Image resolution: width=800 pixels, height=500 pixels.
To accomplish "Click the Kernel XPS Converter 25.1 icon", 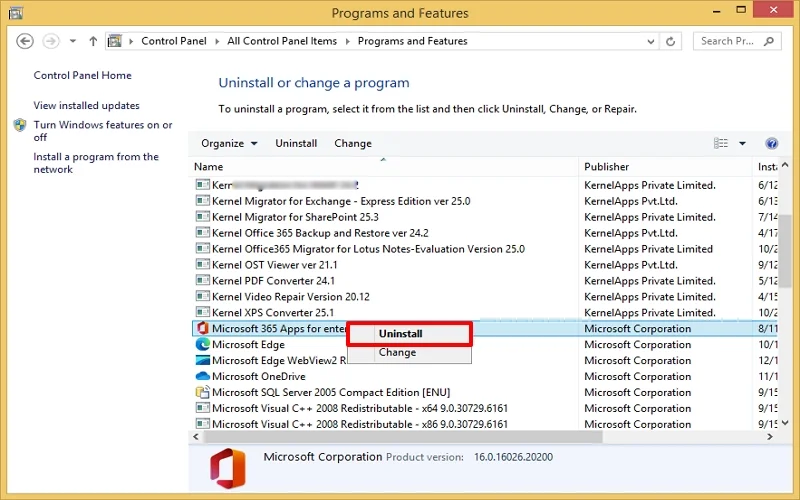I will tap(203, 312).
